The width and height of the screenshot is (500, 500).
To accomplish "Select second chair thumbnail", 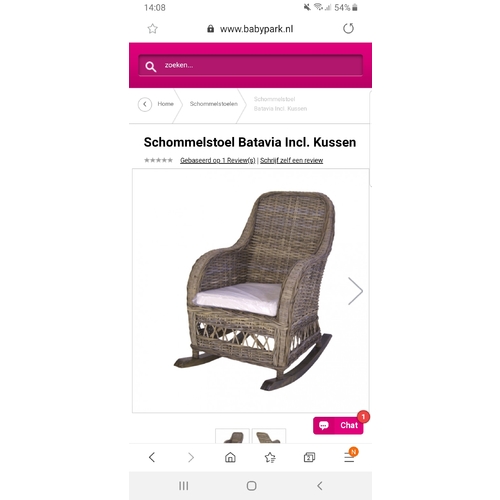I will pyautogui.click(x=269, y=436).
